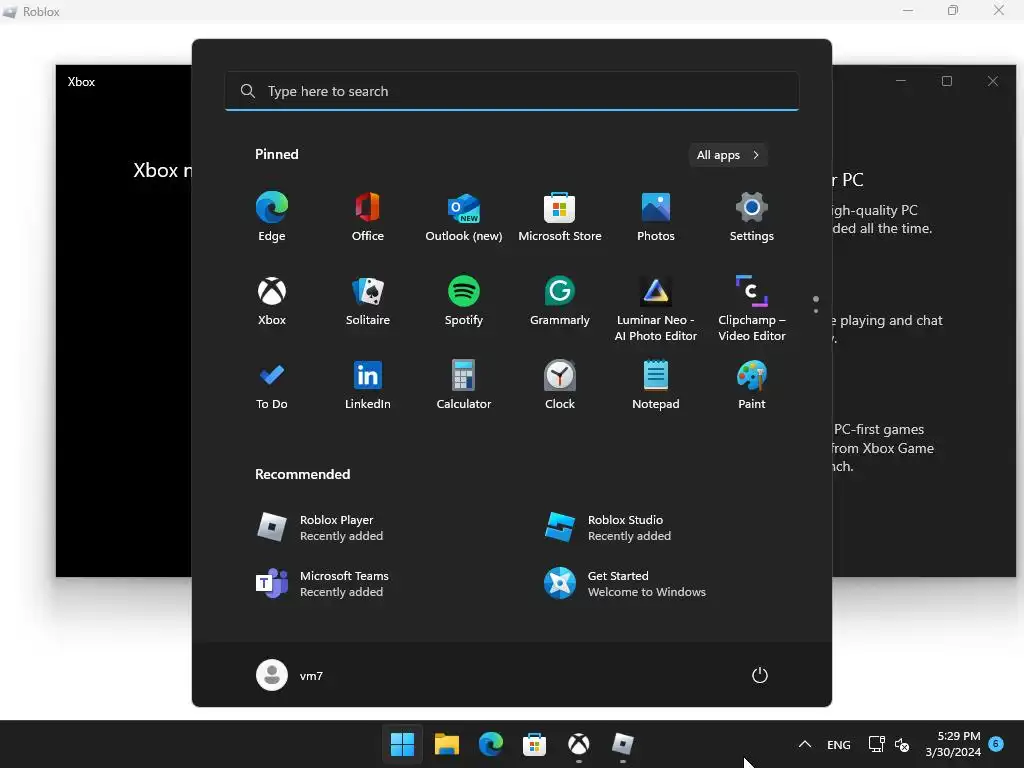Maximize the Xbox window
The image size is (1024, 768).
click(947, 81)
